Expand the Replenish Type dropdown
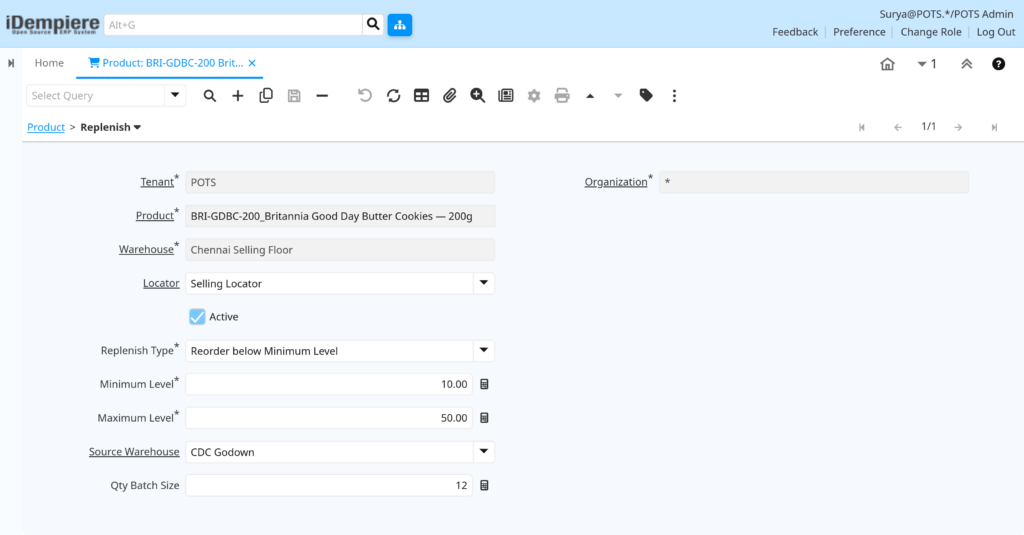Viewport: 1024px width, 535px height. [484, 350]
